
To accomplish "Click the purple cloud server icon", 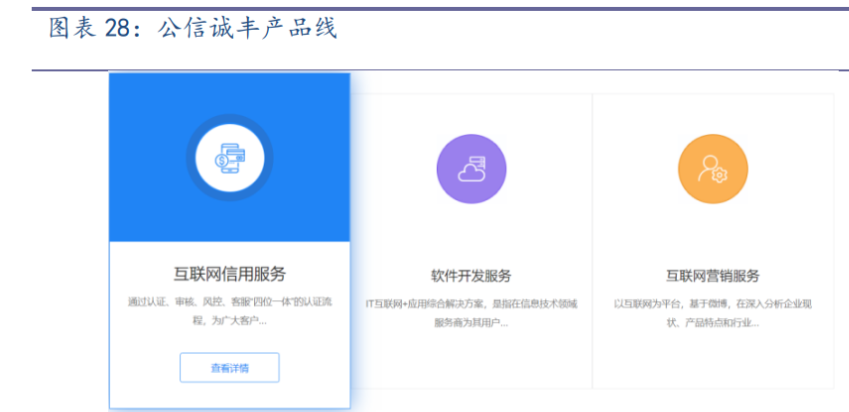I will tap(472, 169).
